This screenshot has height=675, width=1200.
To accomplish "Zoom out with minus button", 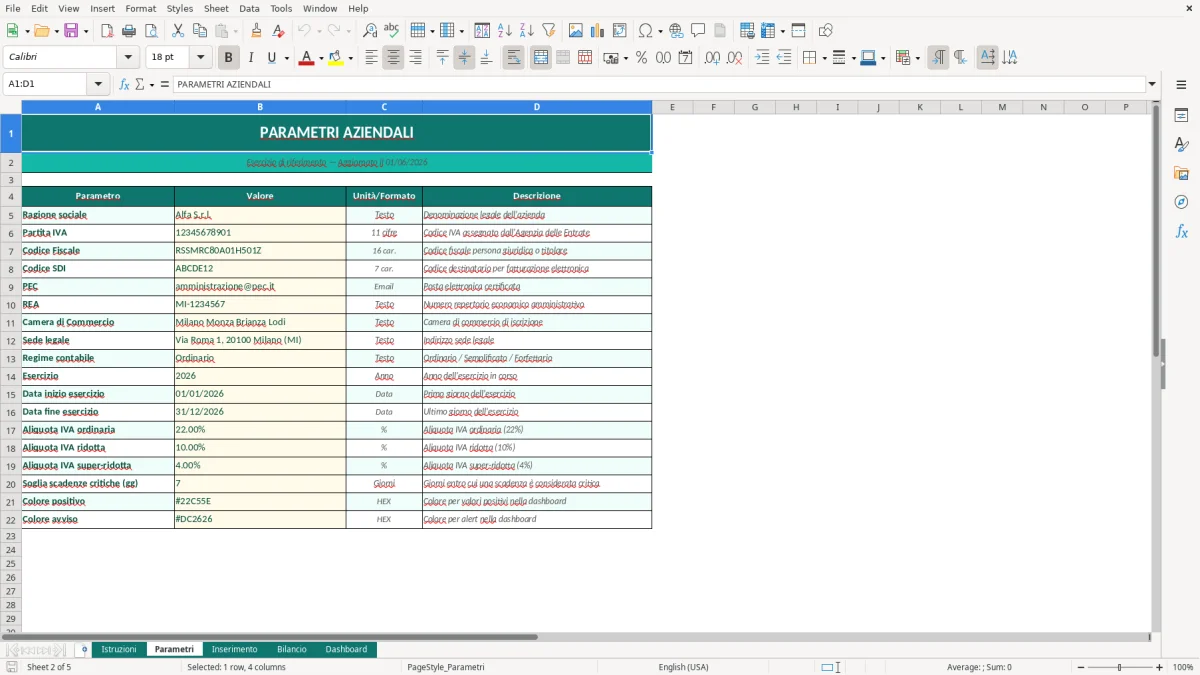I will 1081,667.
